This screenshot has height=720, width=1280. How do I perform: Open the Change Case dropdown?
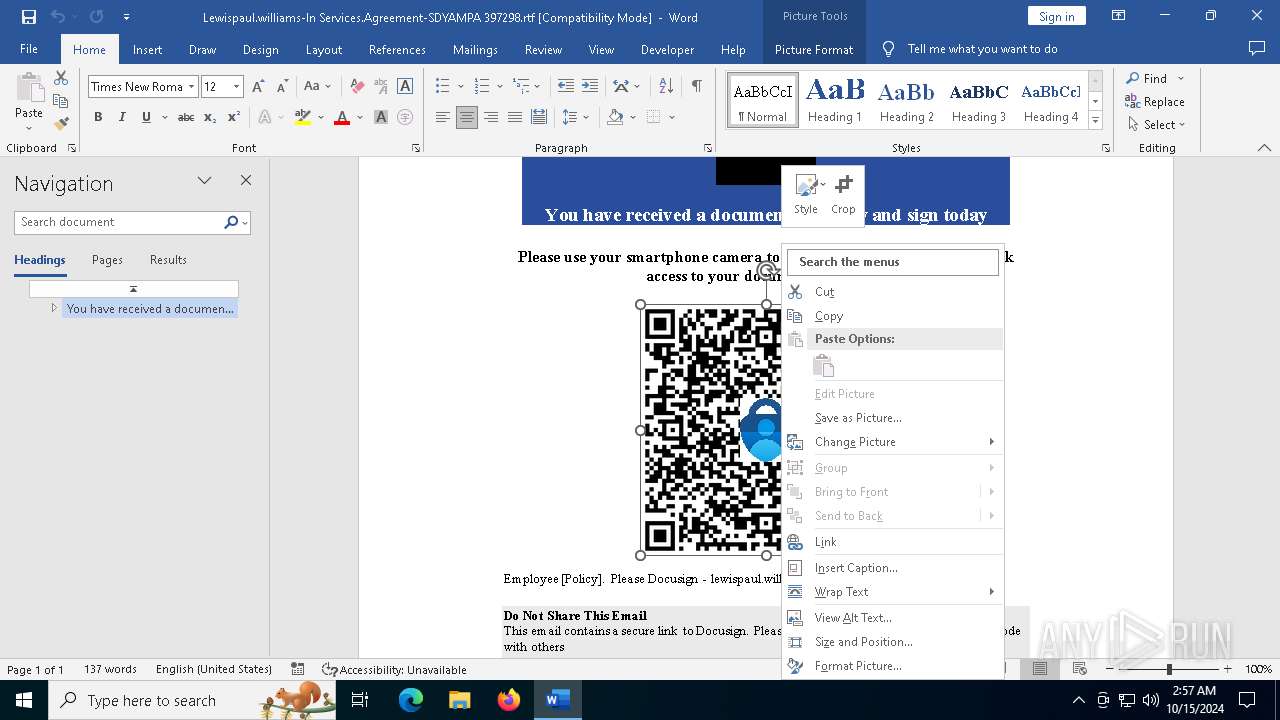pyautogui.click(x=318, y=87)
